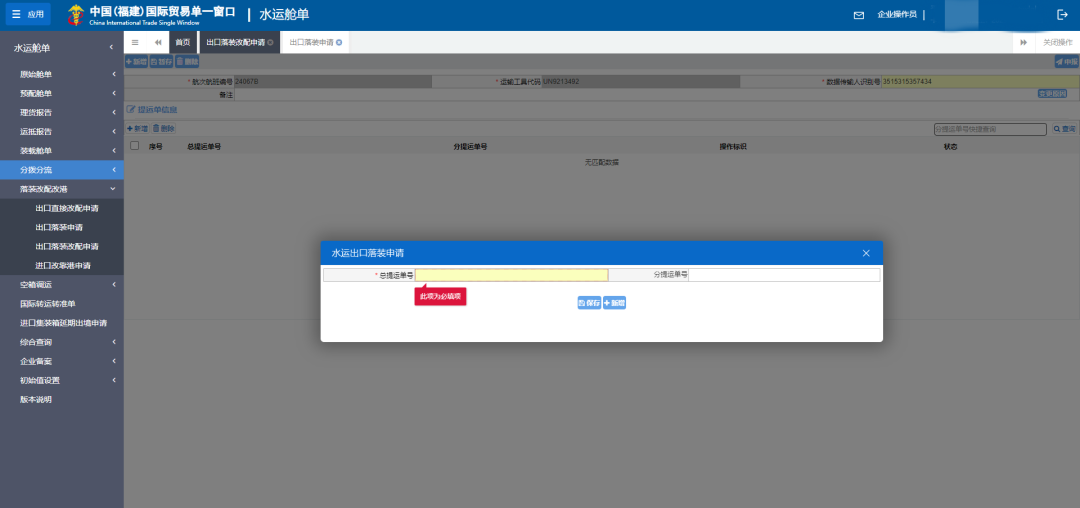Expand the 原始舱单 sidebar section

(61, 75)
